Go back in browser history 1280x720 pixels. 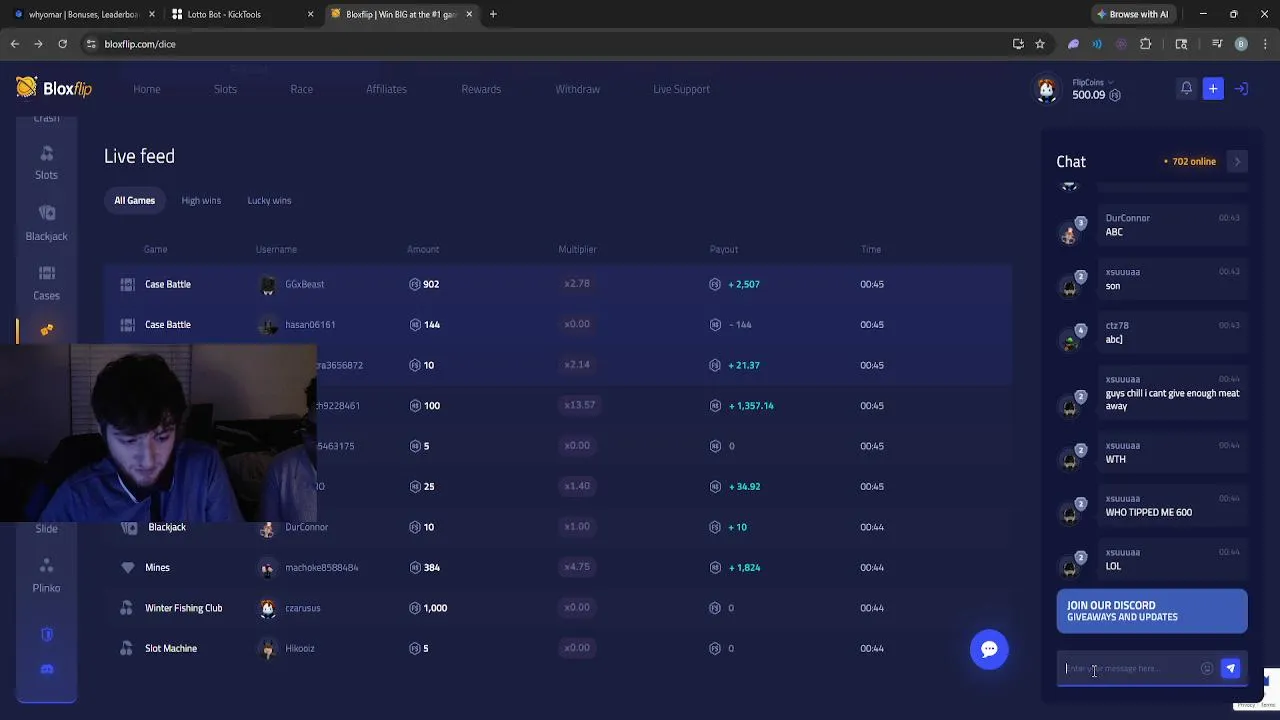click(x=14, y=44)
